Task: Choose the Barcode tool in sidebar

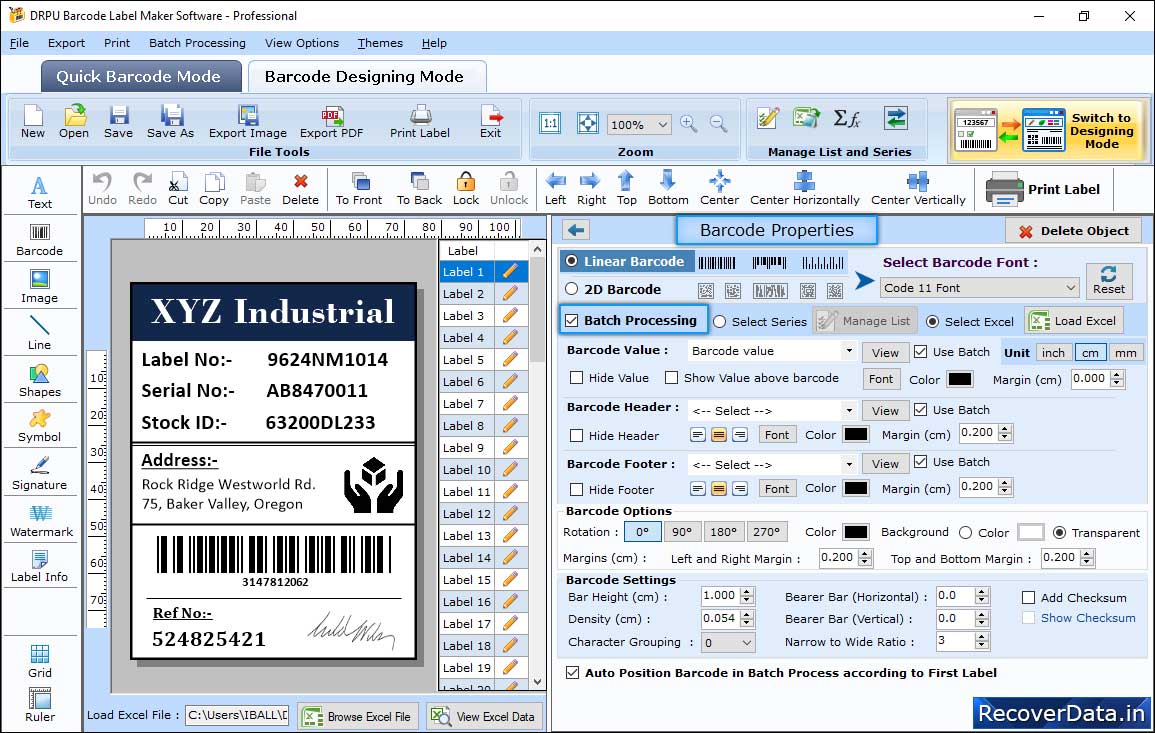Action: [40, 240]
